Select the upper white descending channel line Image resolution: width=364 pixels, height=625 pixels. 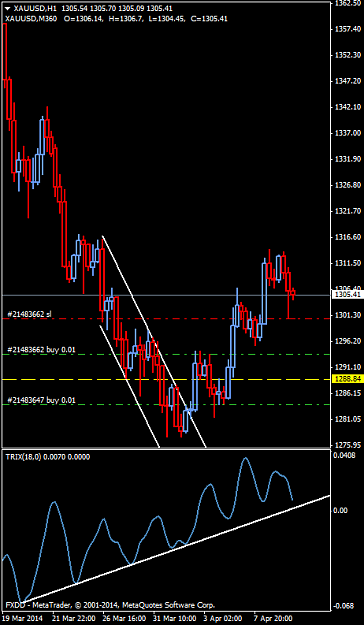[x=154, y=342]
